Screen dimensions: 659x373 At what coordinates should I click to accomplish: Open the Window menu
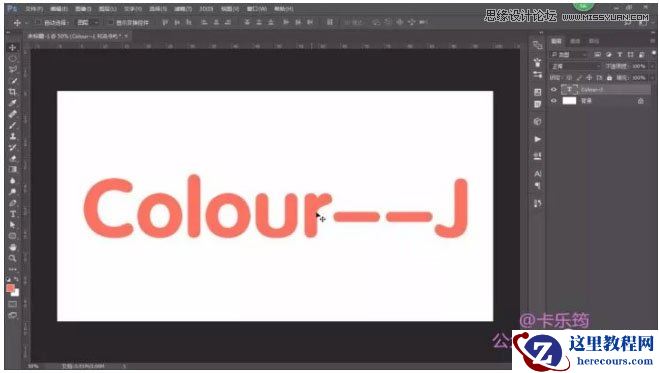pos(256,8)
